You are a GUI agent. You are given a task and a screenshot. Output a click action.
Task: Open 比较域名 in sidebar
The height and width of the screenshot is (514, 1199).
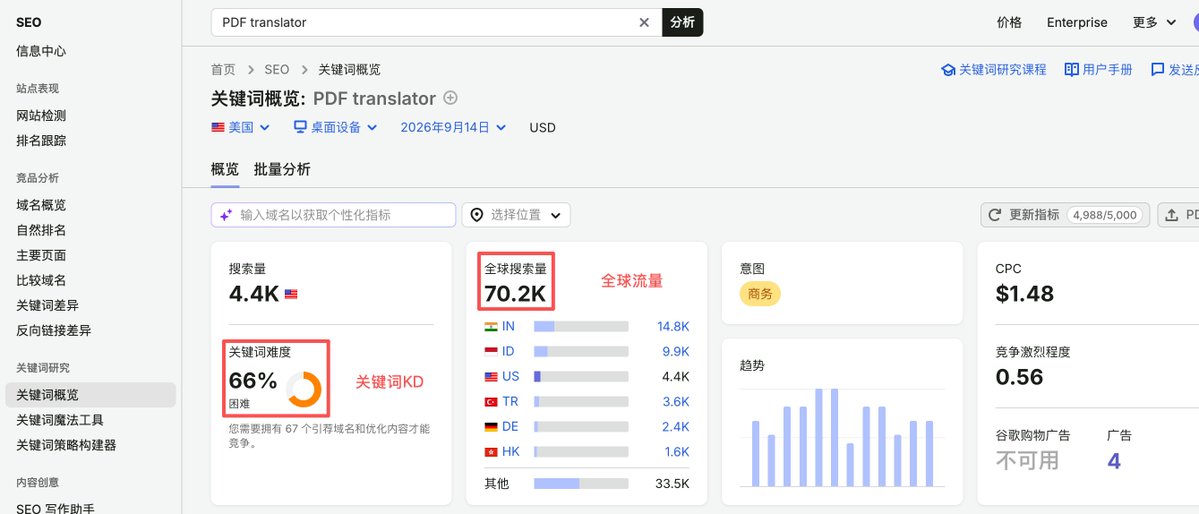pos(41,281)
